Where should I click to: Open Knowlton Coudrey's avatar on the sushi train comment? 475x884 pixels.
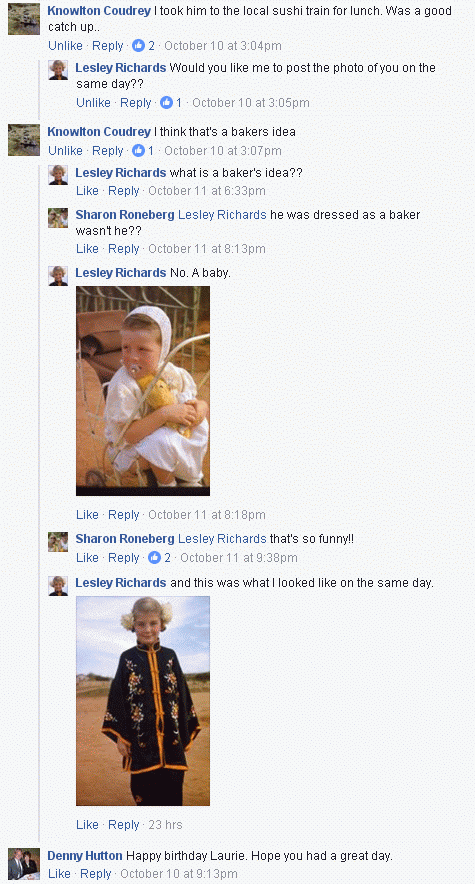tap(24, 19)
